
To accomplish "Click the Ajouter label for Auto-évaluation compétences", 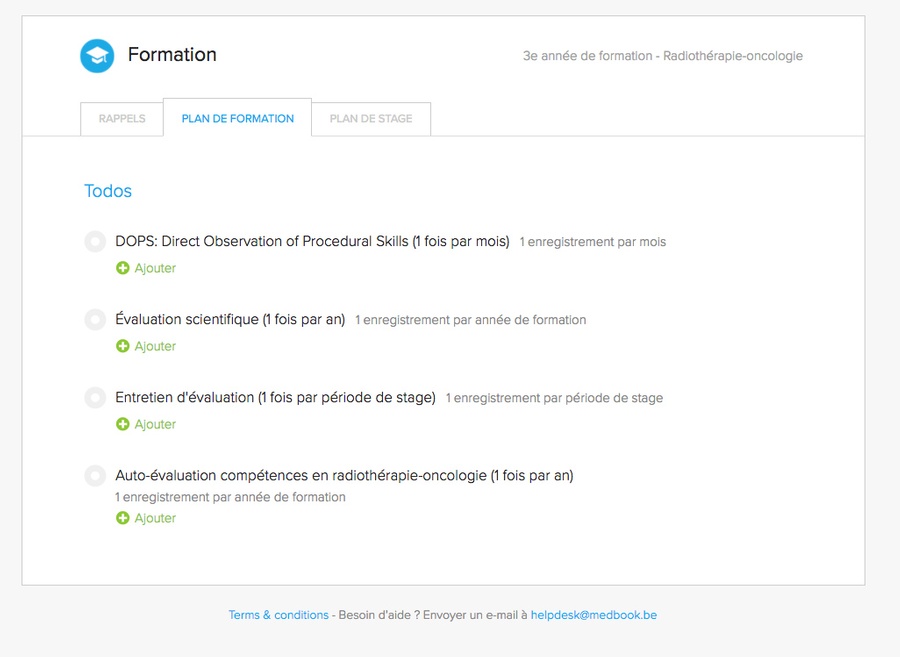I will coord(155,518).
